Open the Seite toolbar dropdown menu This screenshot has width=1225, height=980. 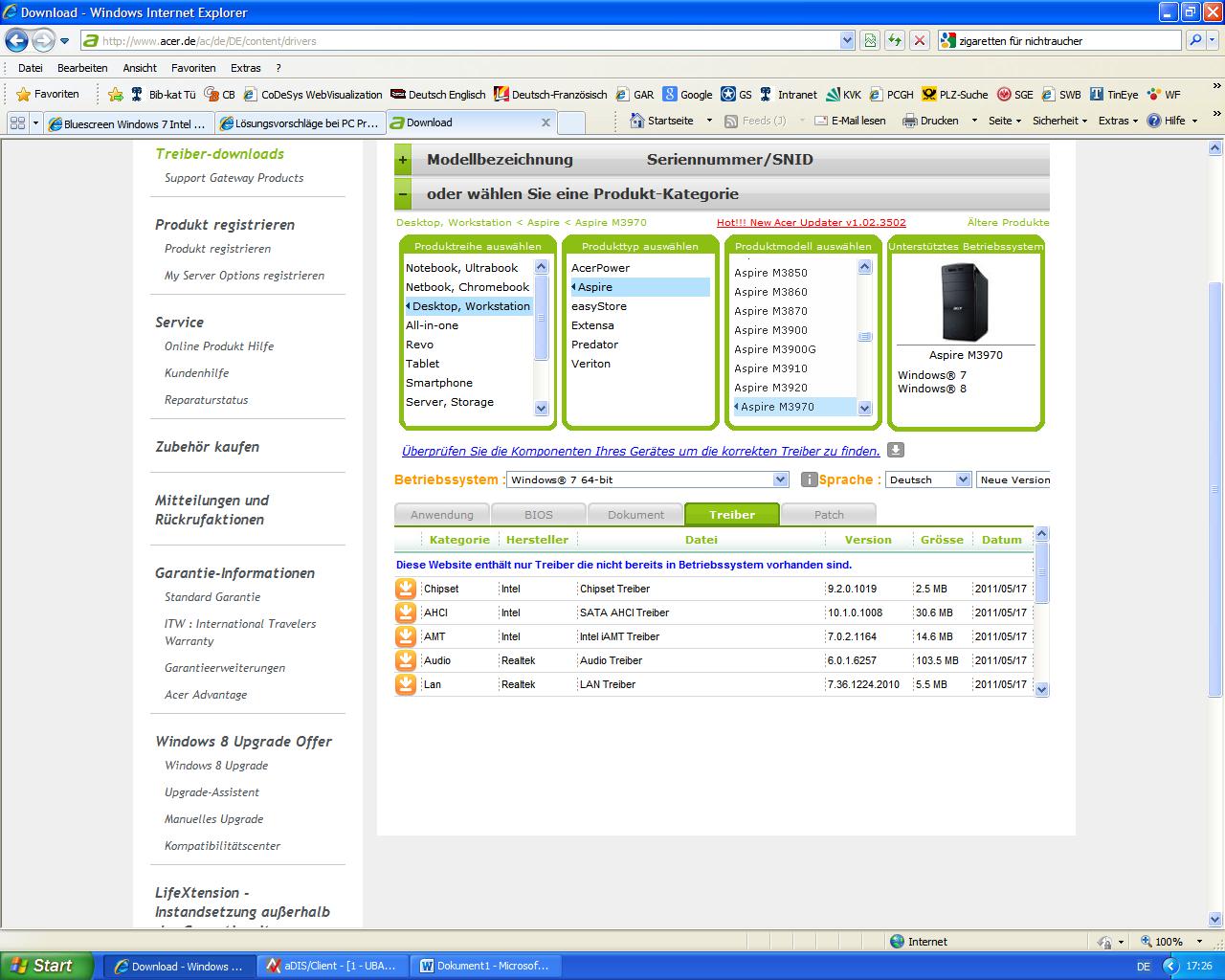point(1005,121)
